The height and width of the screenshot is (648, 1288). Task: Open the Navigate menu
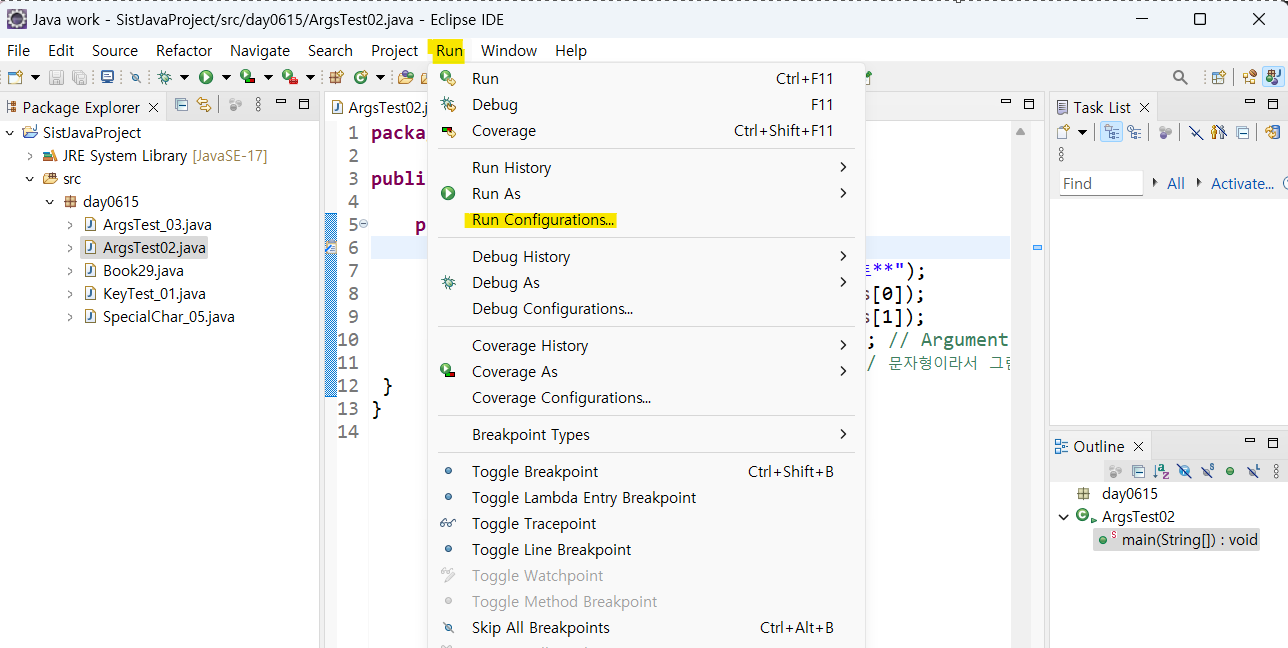click(x=260, y=50)
